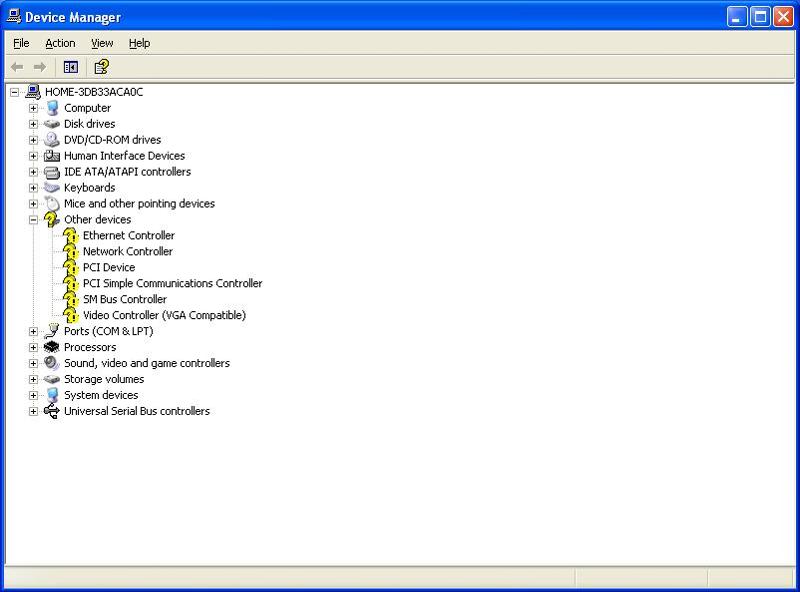The image size is (800, 592).
Task: Click the warning icon beside SM Bus Controller
Action: [71, 300]
